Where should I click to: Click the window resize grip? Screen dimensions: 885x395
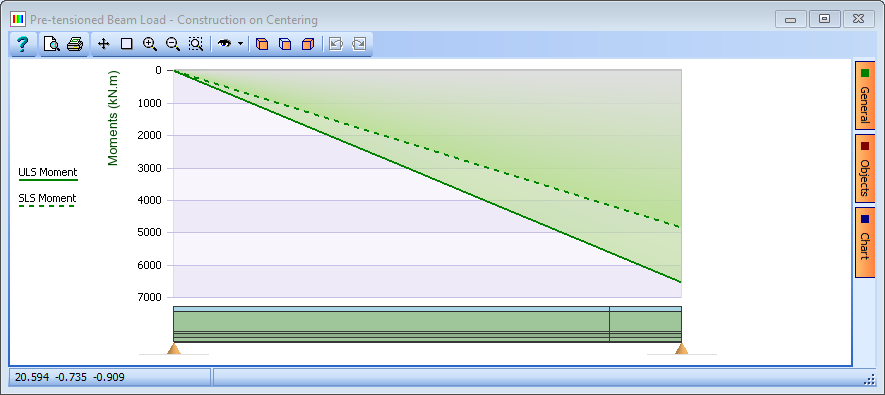point(869,379)
